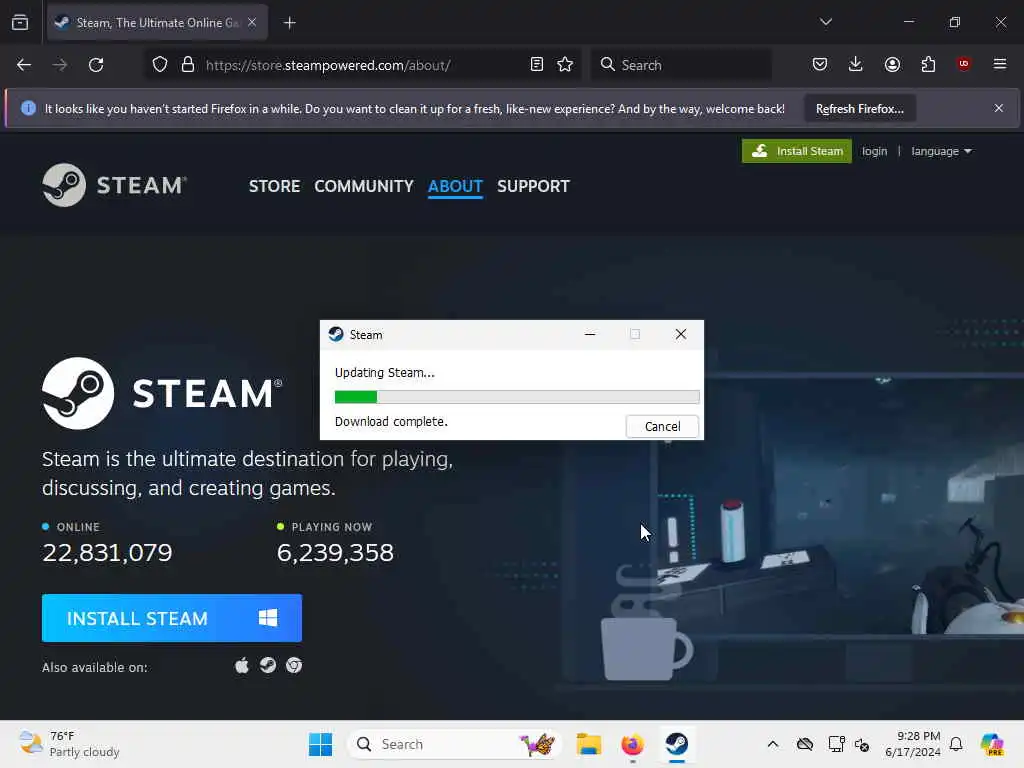The height and width of the screenshot is (768, 1024).
Task: Open the Firefox hamburger menu
Action: [1000, 64]
